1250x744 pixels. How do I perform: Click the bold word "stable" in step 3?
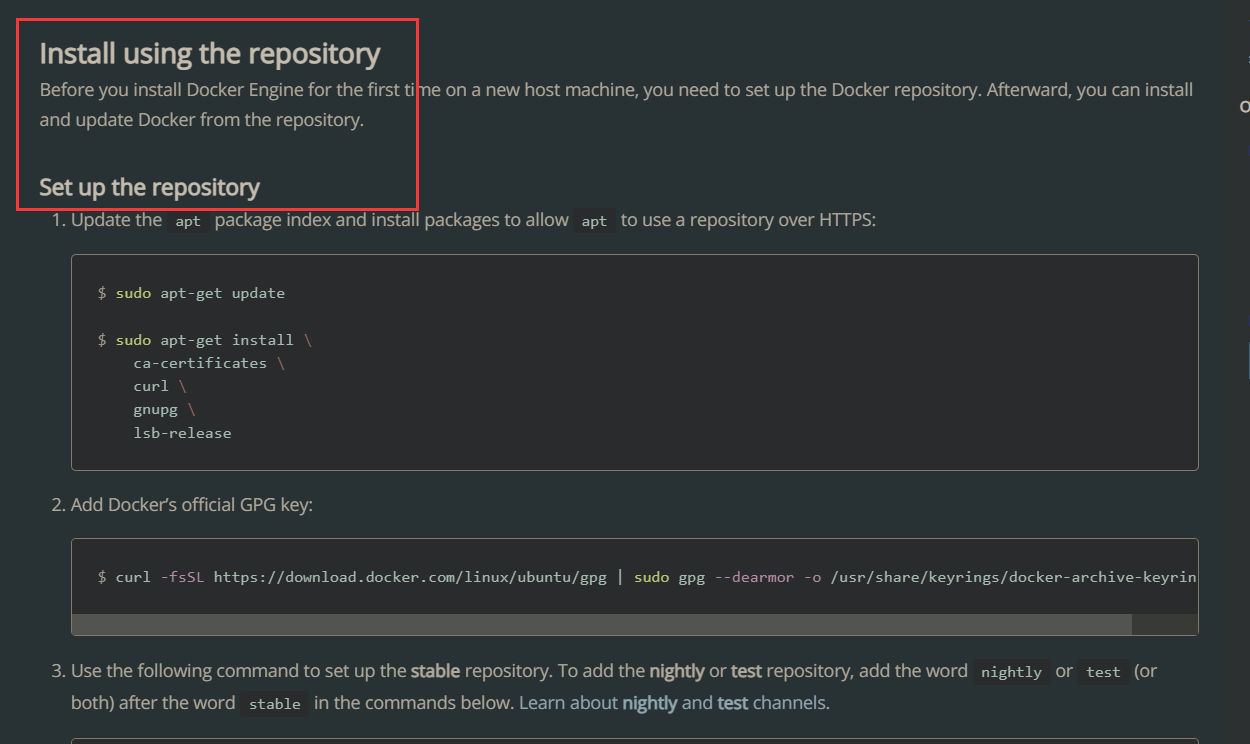(435, 671)
